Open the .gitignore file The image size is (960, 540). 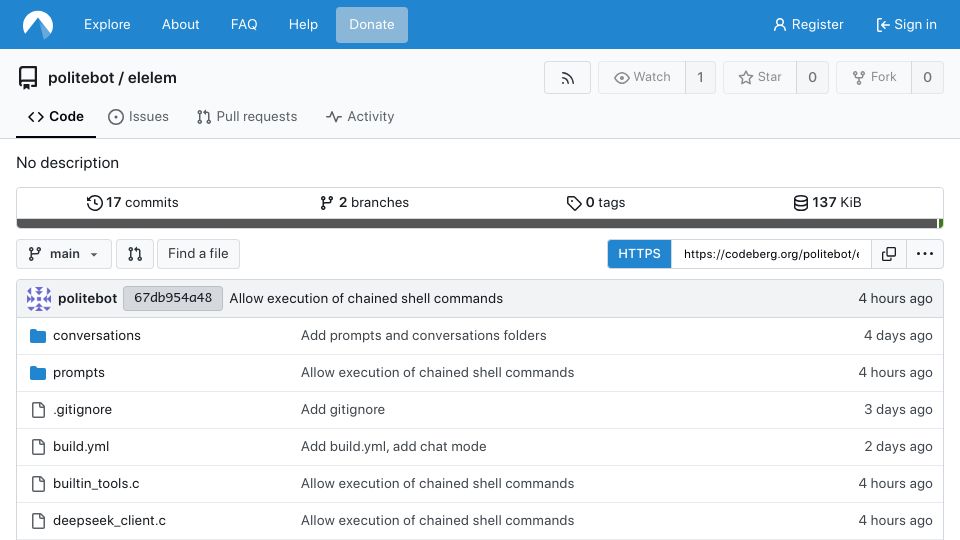pyautogui.click(x=83, y=410)
